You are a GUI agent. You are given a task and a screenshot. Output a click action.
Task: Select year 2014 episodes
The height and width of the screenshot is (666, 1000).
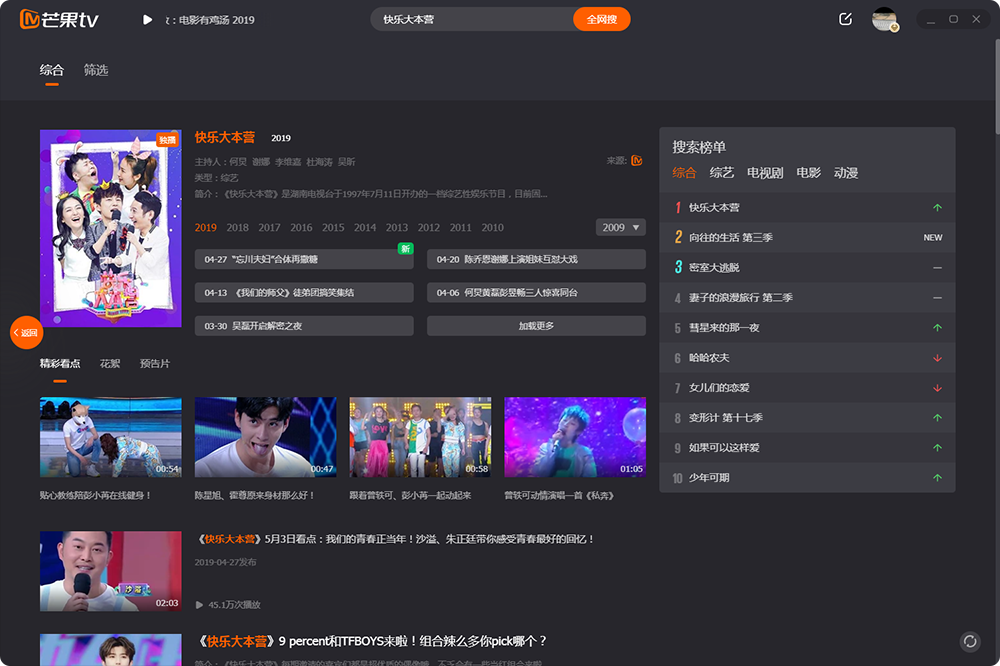point(365,227)
